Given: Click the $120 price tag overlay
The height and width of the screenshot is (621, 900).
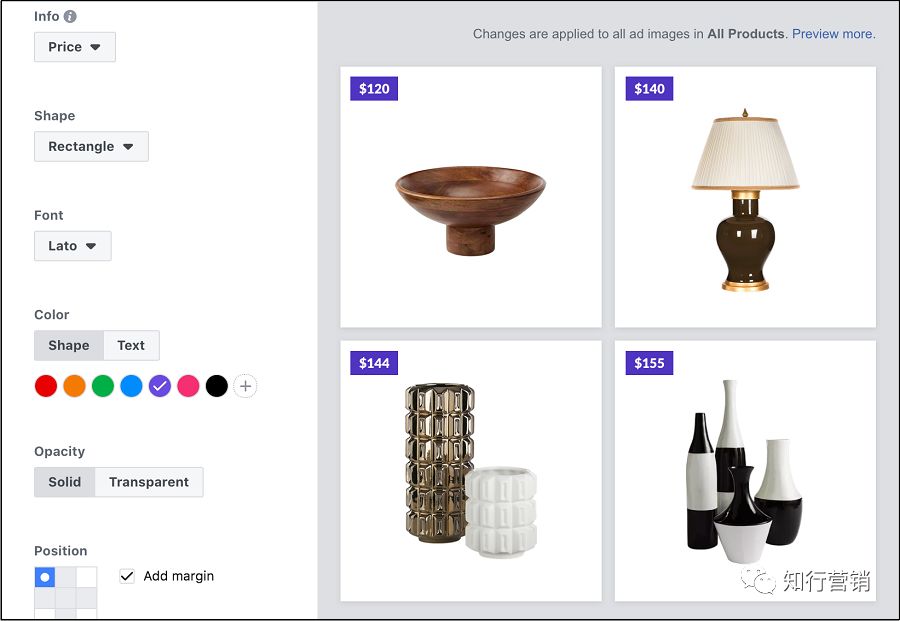Looking at the screenshot, I should pyautogui.click(x=374, y=89).
